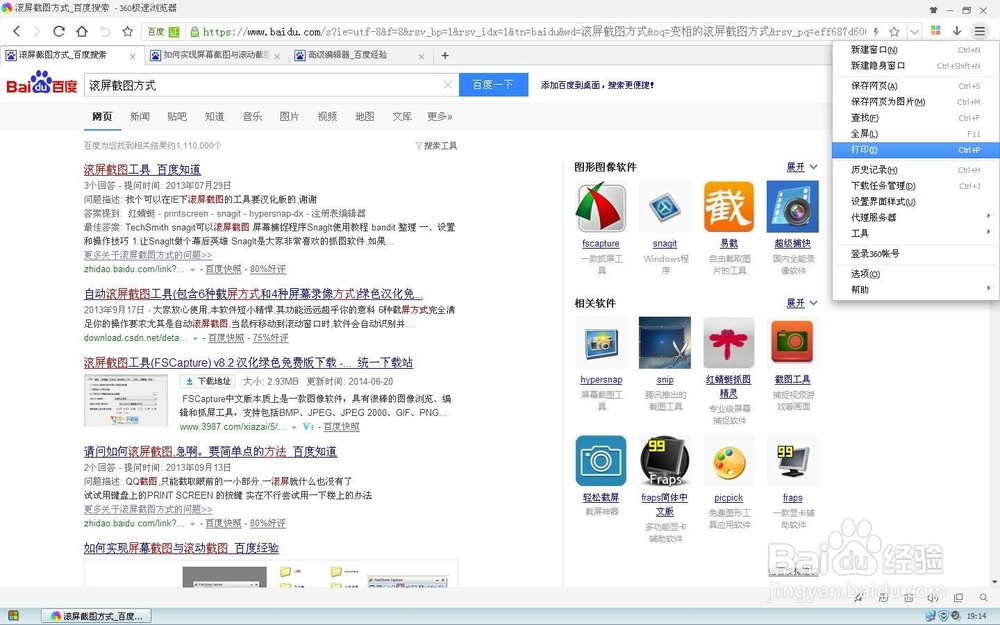Viewport: 1000px width, 625px height.
Task: Select the 新闻 search category
Action: click(x=140, y=116)
